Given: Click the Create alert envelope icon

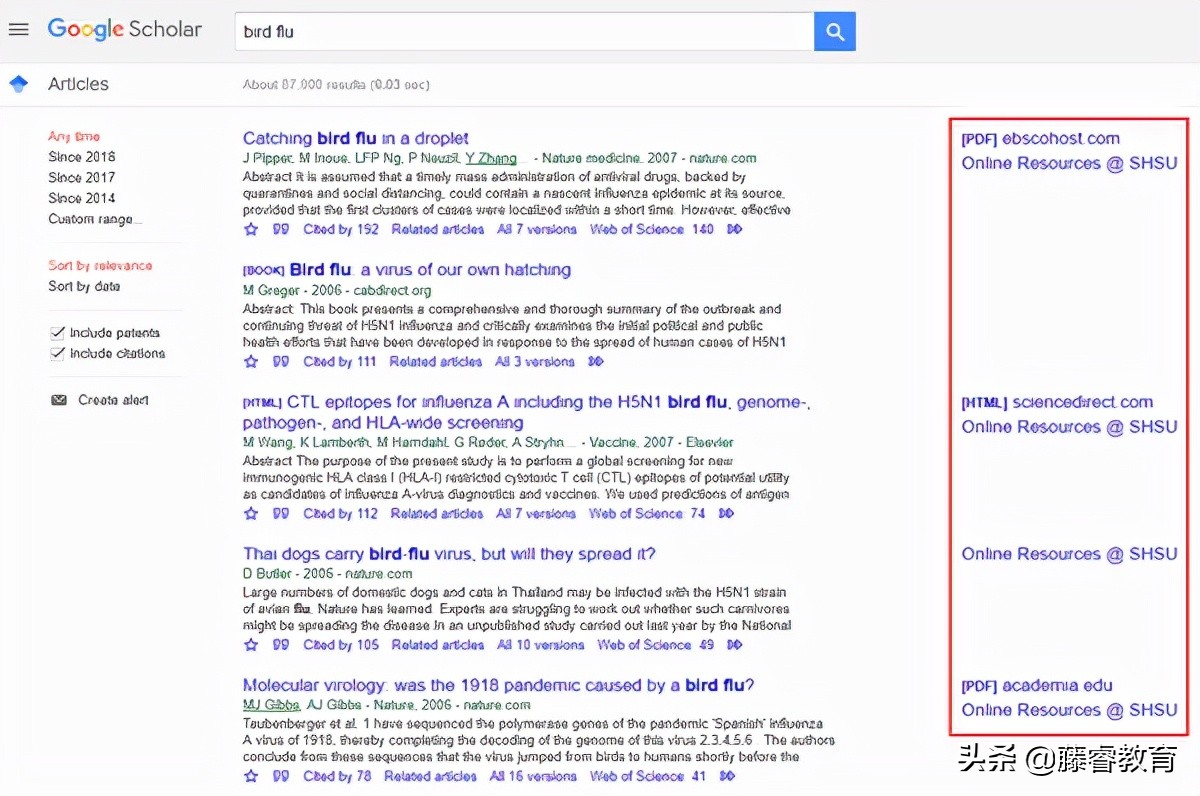Looking at the screenshot, I should tap(59, 400).
